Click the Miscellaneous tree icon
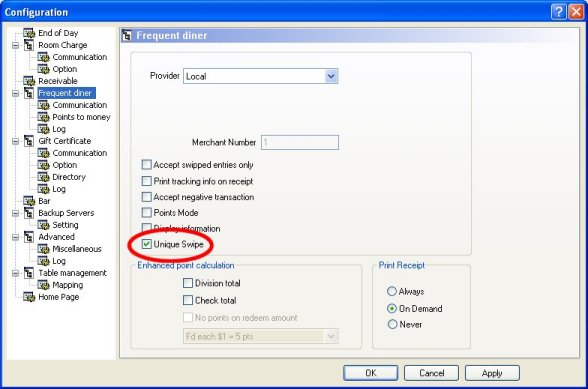 43,249
